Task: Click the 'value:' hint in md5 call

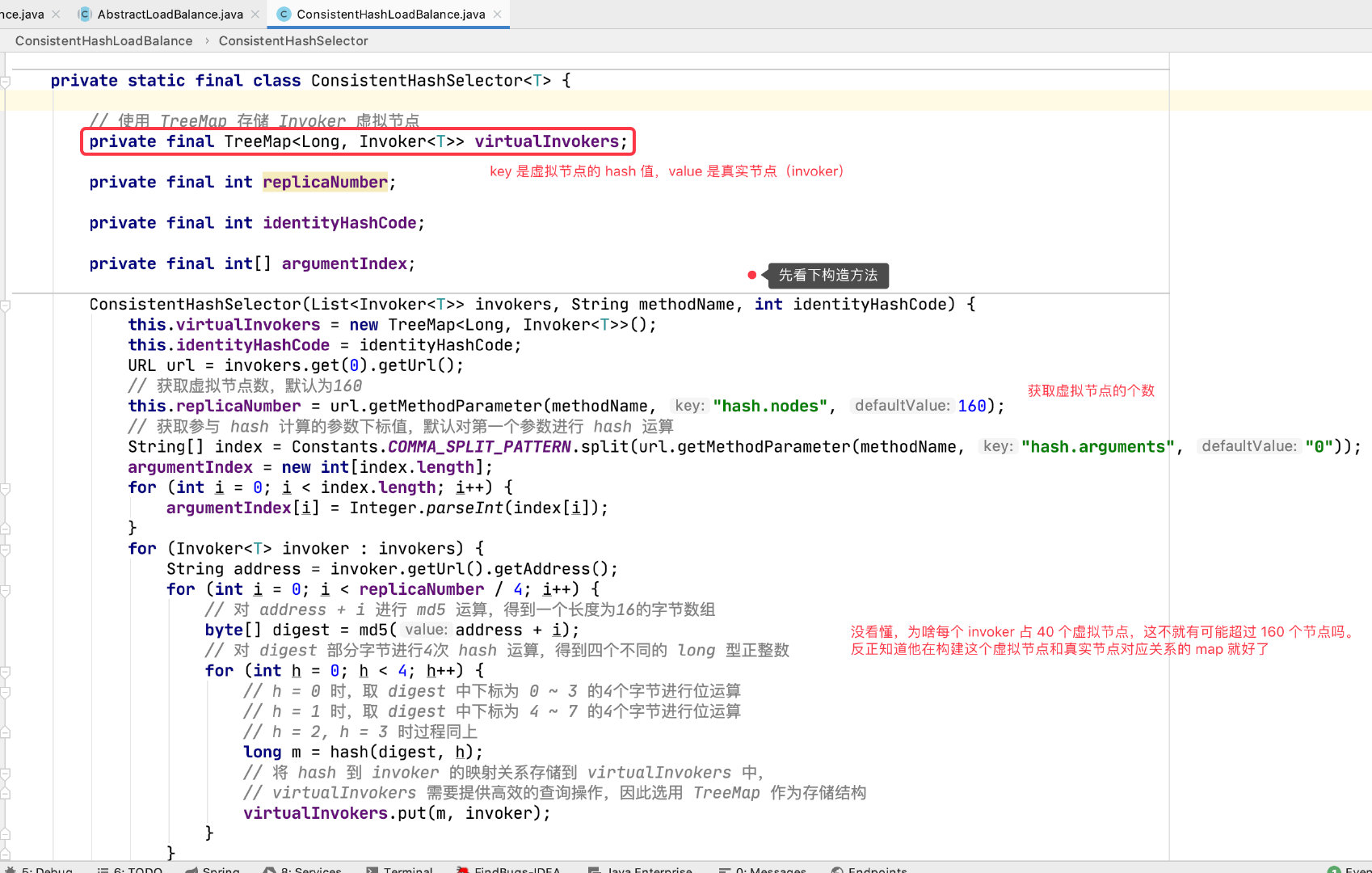Action: (x=426, y=630)
